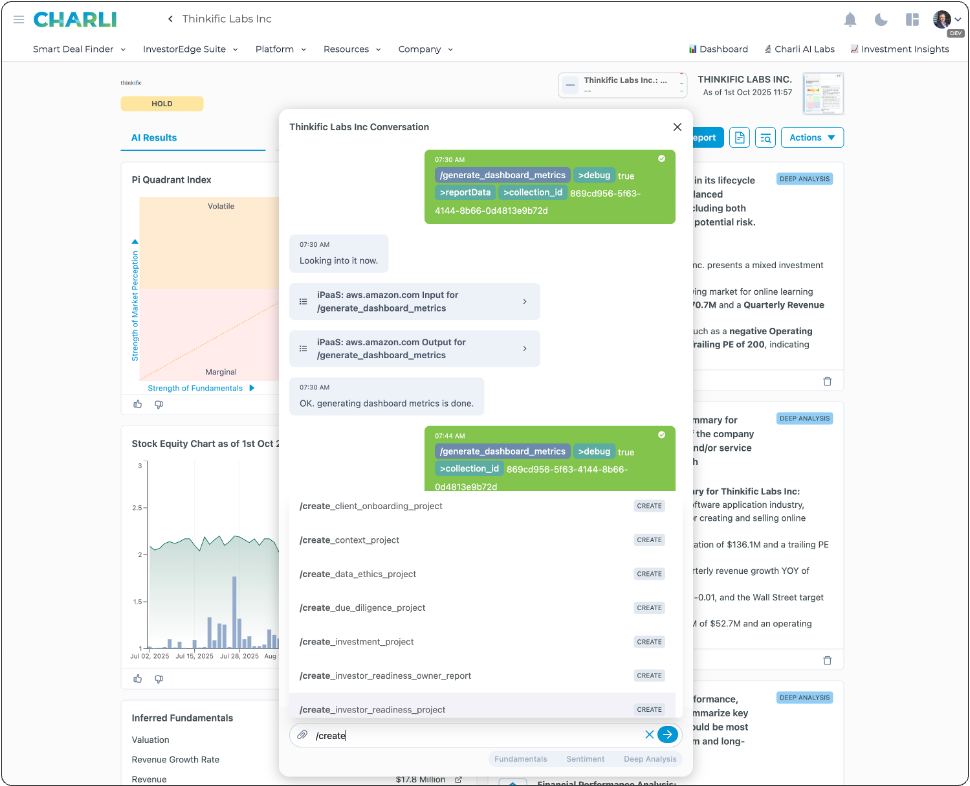Viewport: 970px width, 786px height.
Task: Delete the first Deep Analysis card
Action: pos(827,382)
